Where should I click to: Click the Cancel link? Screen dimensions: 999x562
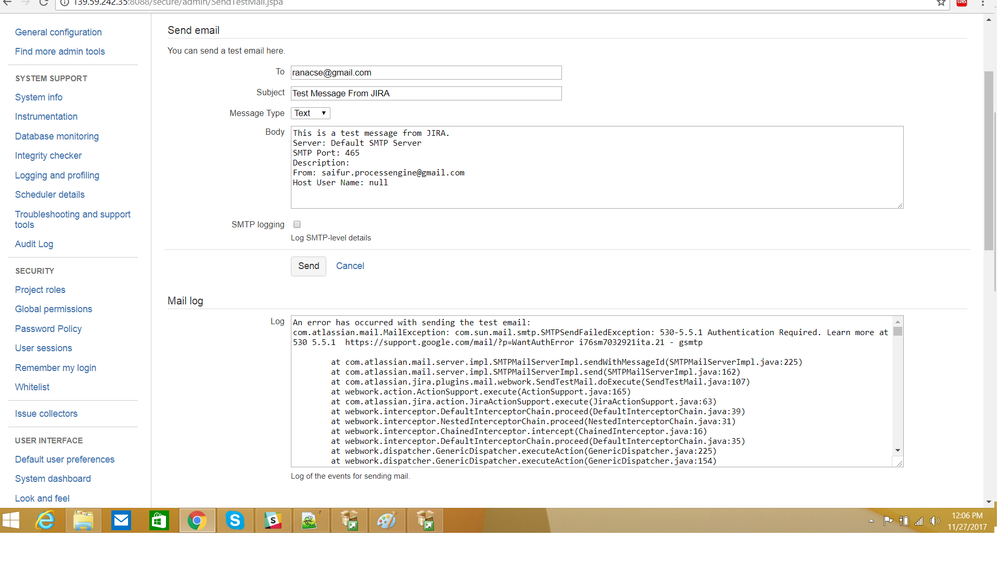click(x=350, y=266)
